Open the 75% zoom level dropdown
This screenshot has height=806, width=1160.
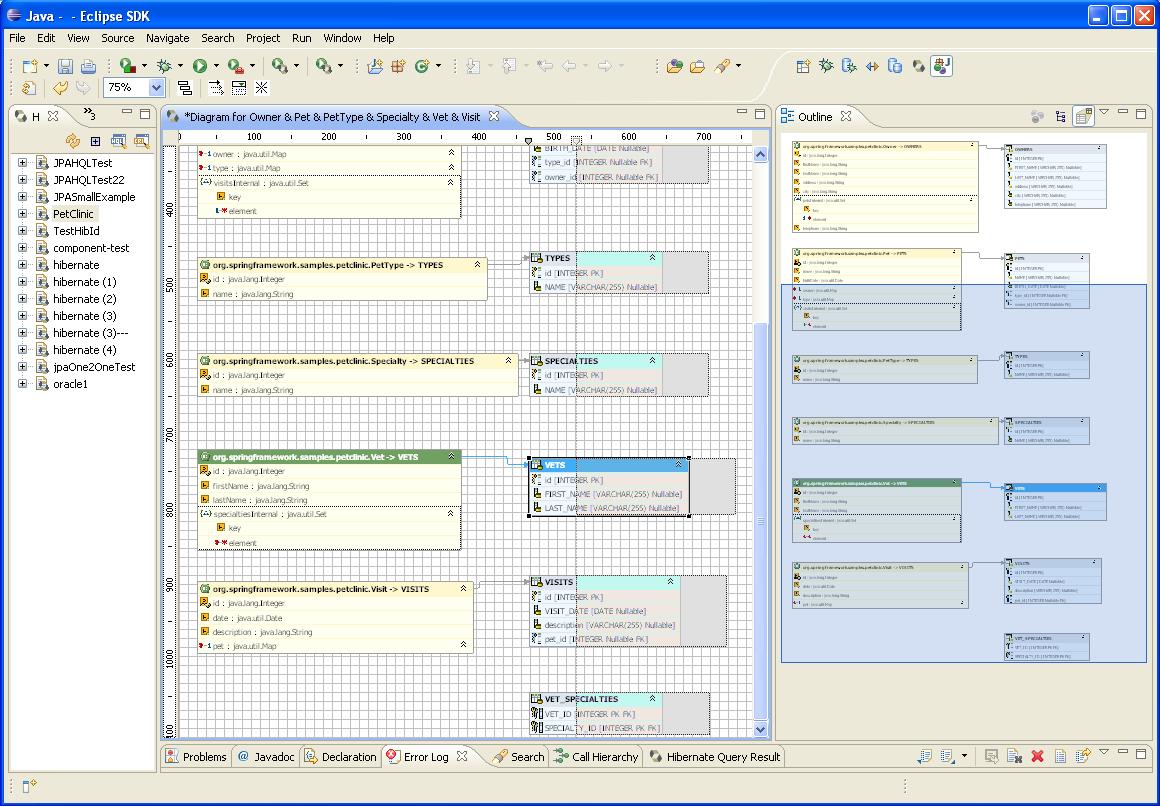point(156,88)
